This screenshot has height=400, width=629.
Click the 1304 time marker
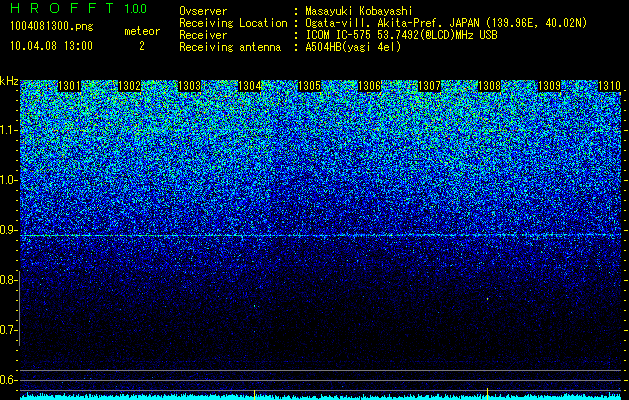(250, 86)
